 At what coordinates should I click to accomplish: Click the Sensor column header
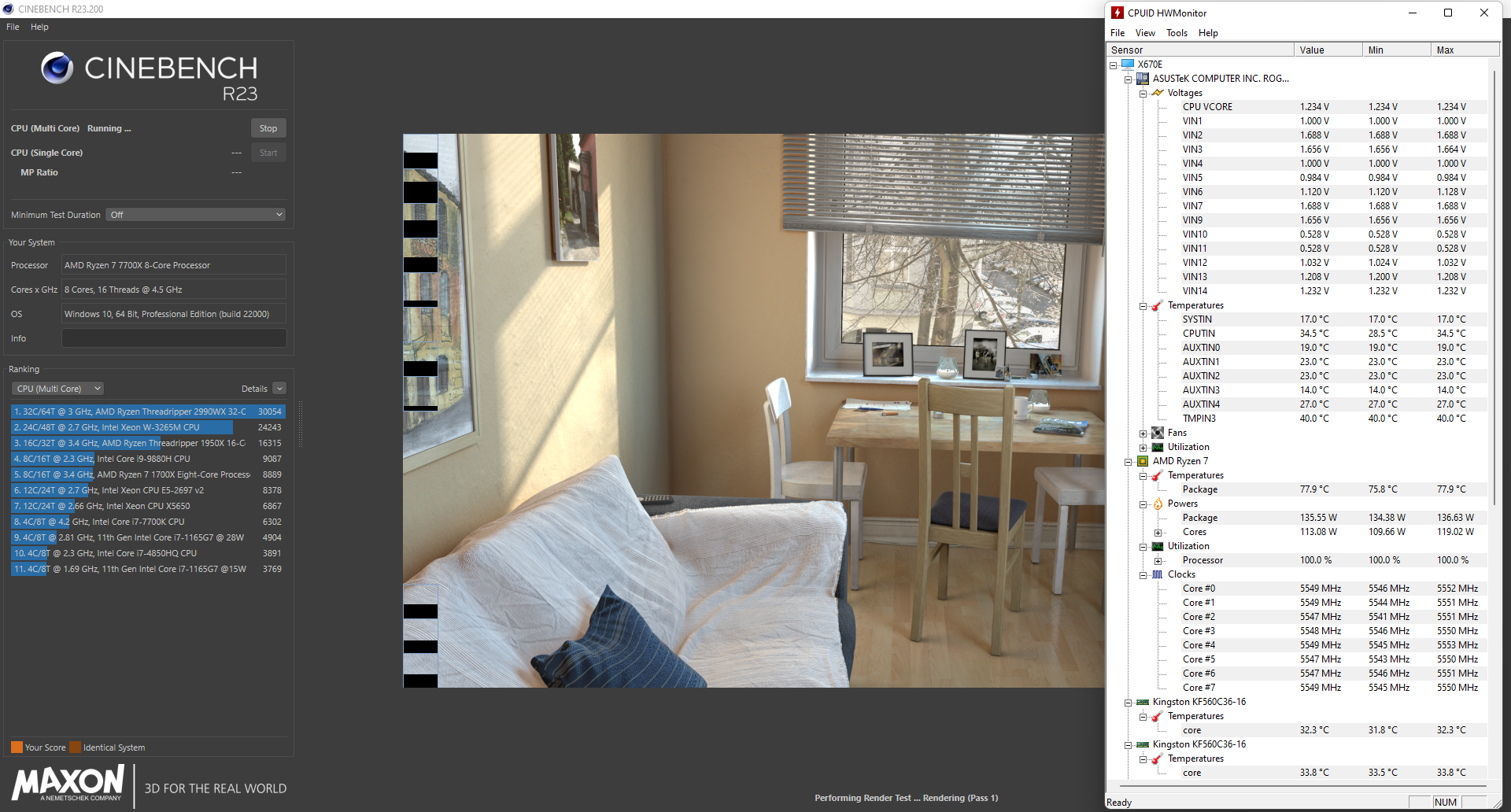tap(1200, 50)
